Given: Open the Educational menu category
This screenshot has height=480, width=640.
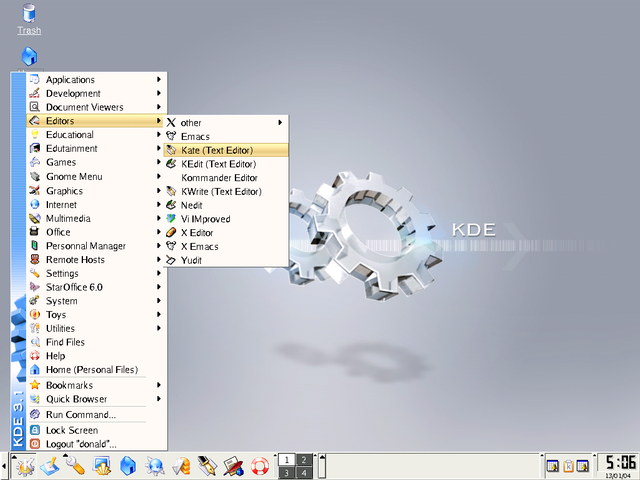Looking at the screenshot, I should click(x=96, y=134).
